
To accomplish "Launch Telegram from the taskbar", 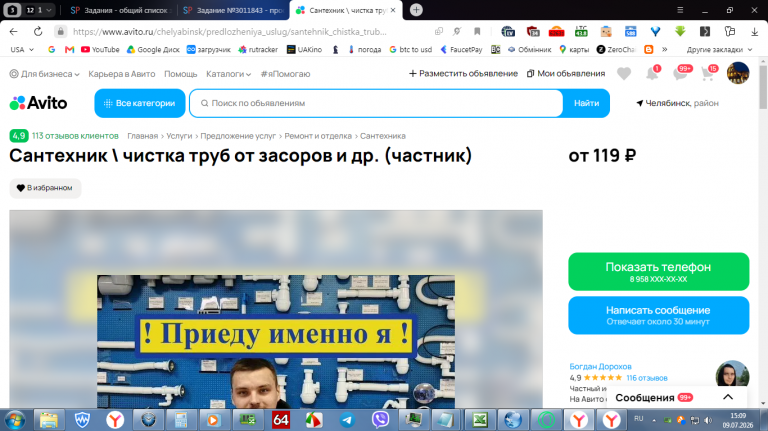I will (347, 420).
